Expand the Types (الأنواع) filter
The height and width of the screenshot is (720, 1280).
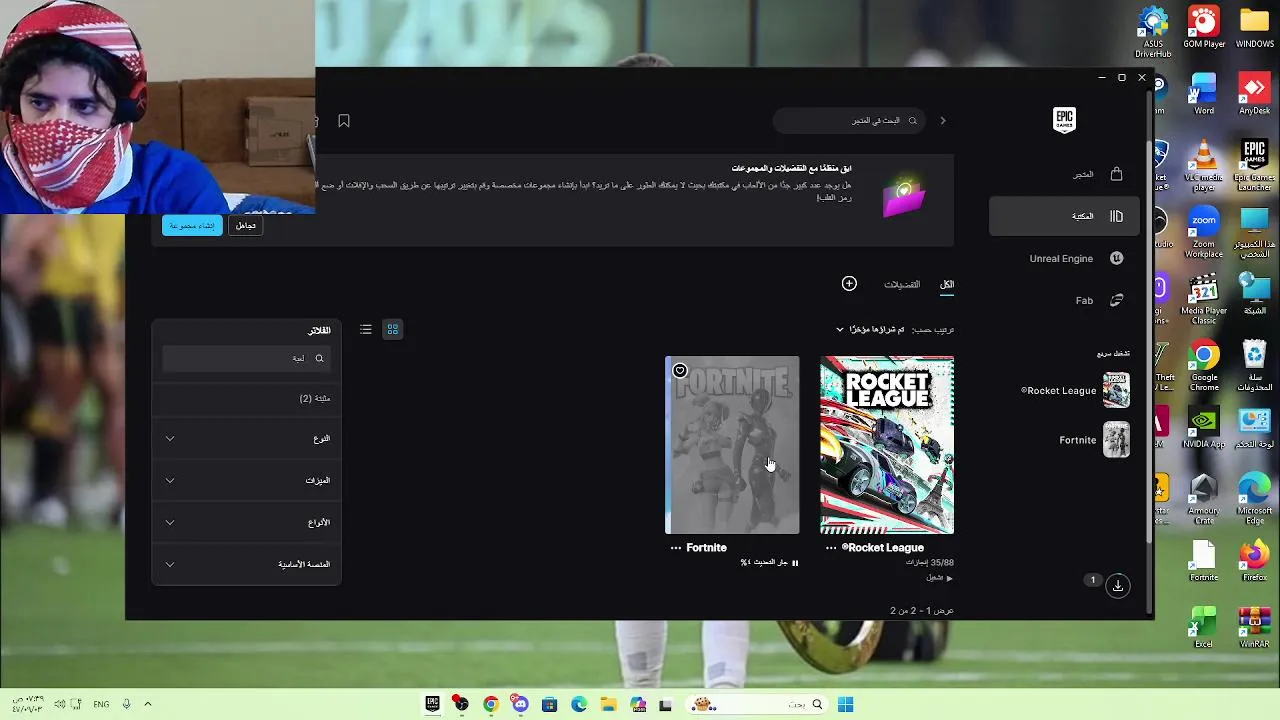pyautogui.click(x=246, y=522)
